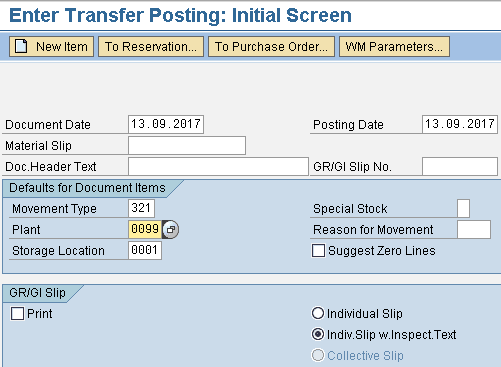
Task: Select the Collective Slip radio button
Action: pyautogui.click(x=318, y=355)
